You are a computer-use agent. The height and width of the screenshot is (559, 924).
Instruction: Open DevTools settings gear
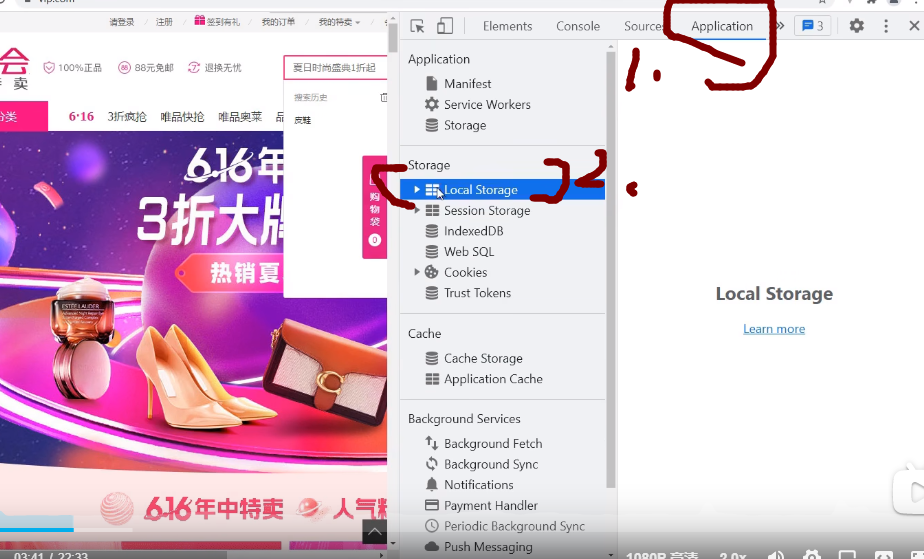[856, 26]
